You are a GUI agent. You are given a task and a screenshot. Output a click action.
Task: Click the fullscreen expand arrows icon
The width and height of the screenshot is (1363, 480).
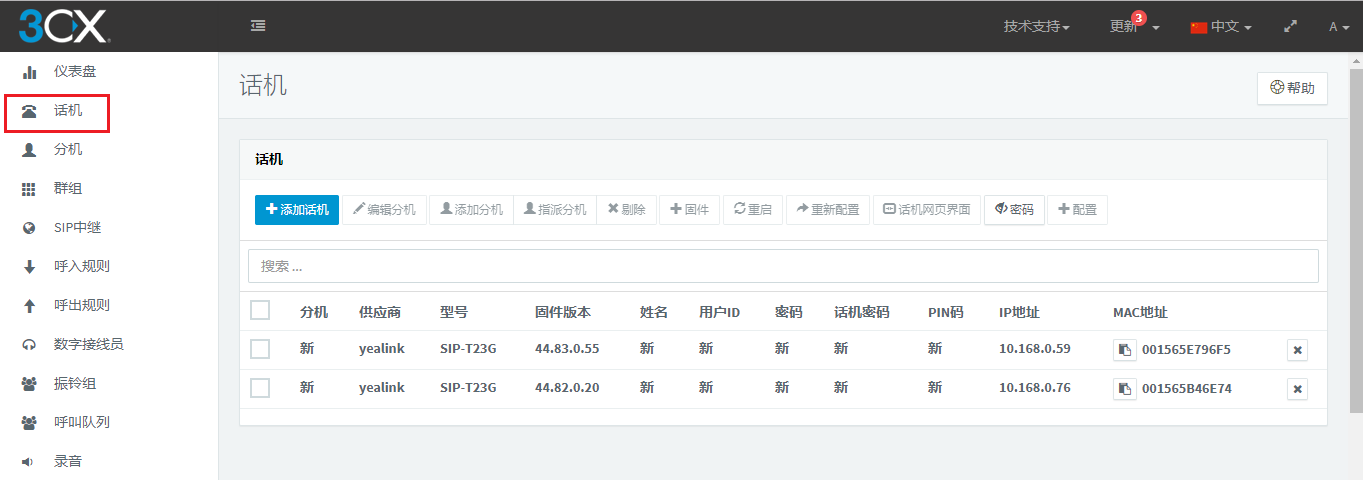pos(1290,27)
